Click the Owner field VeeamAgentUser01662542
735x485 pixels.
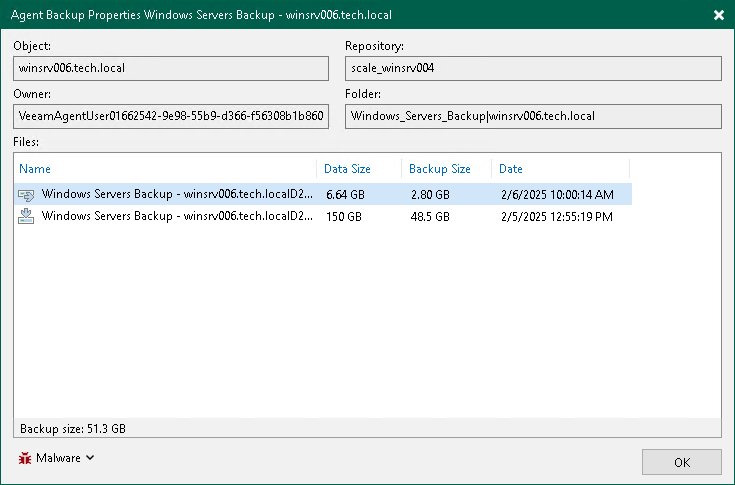(171, 116)
